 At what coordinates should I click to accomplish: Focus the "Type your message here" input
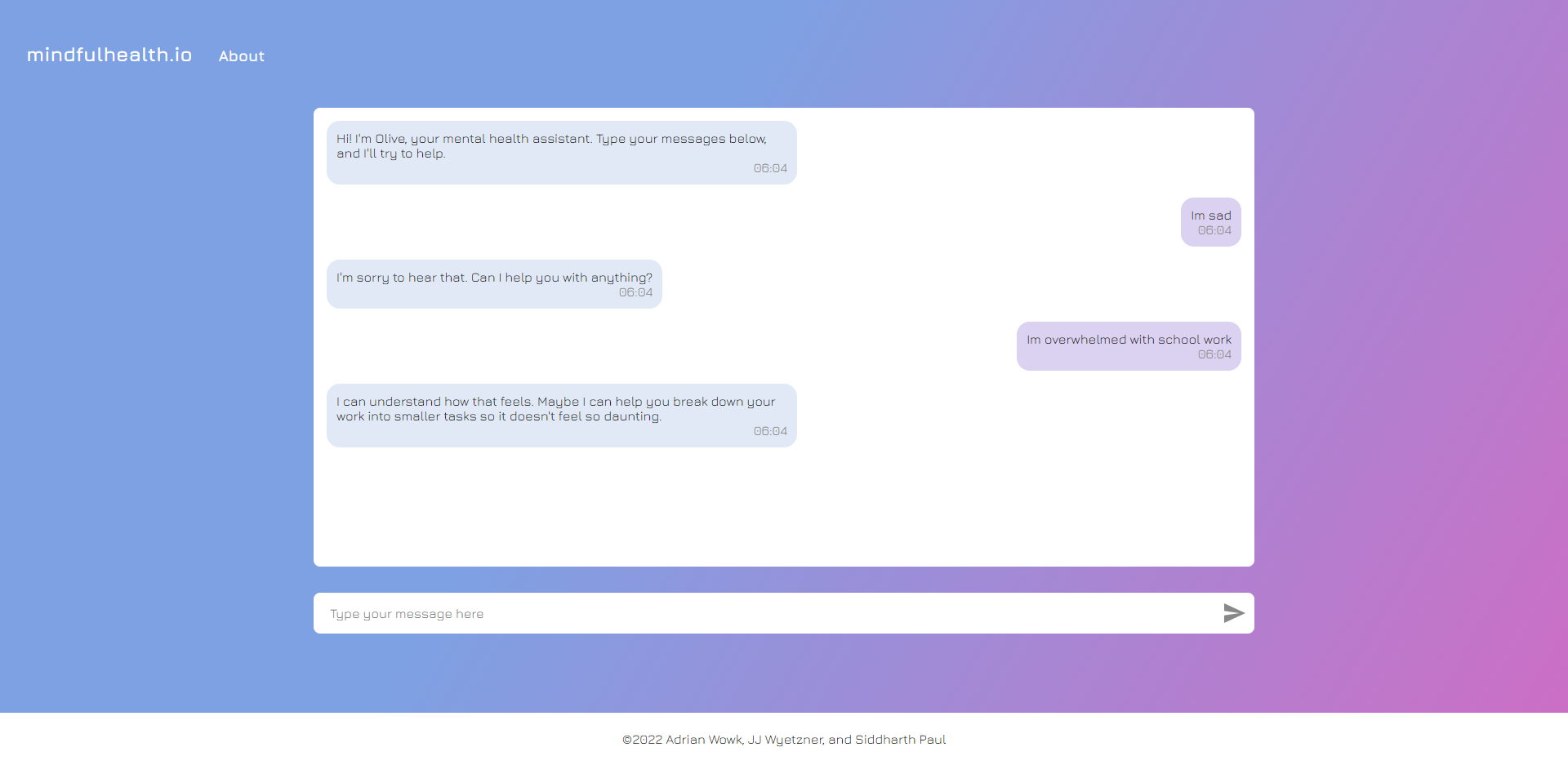768,613
